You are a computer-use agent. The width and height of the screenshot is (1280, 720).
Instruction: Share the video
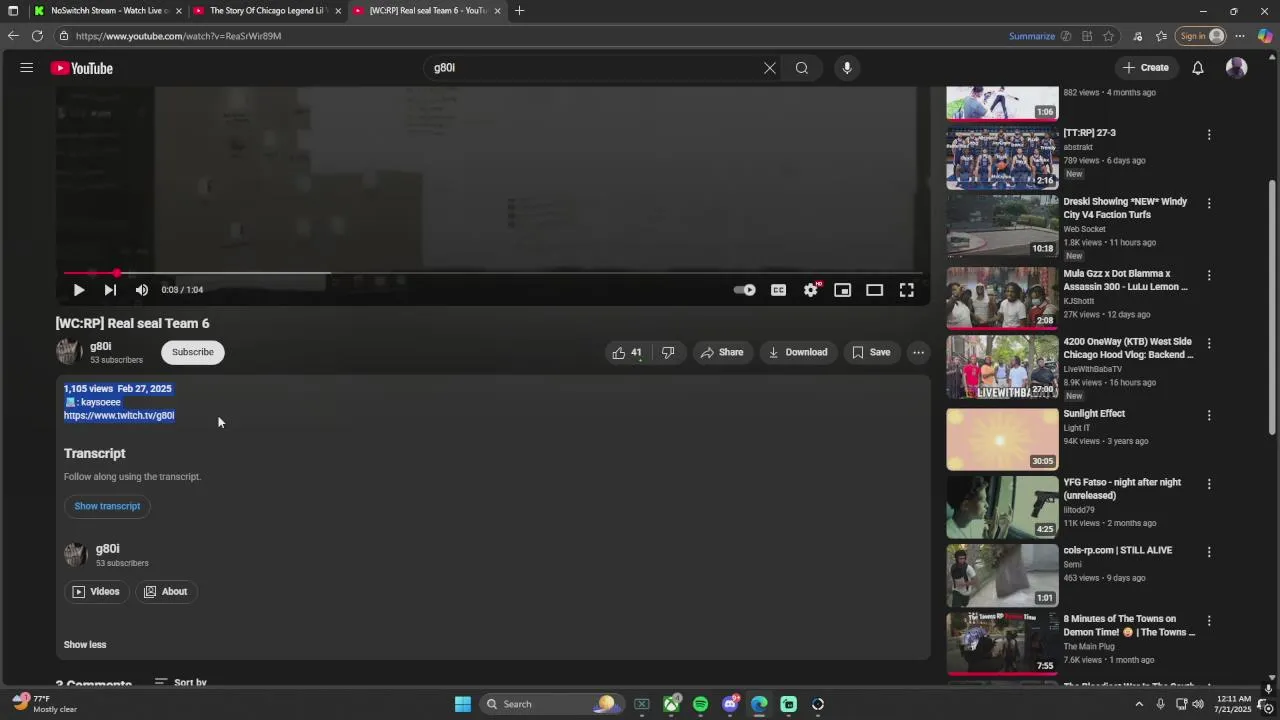click(x=722, y=352)
